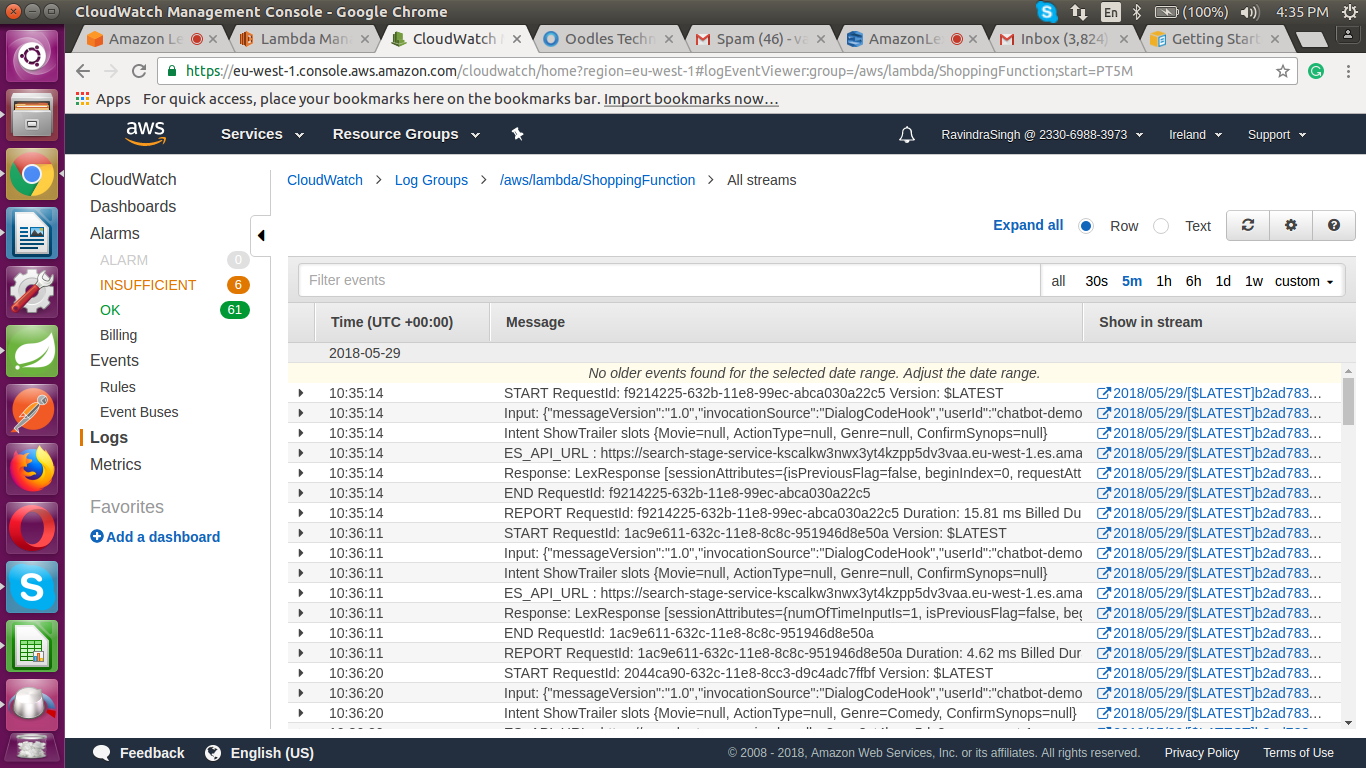Open the RavindraSingh account dropdown
Screen dimensions: 1366x768
coord(1041,135)
